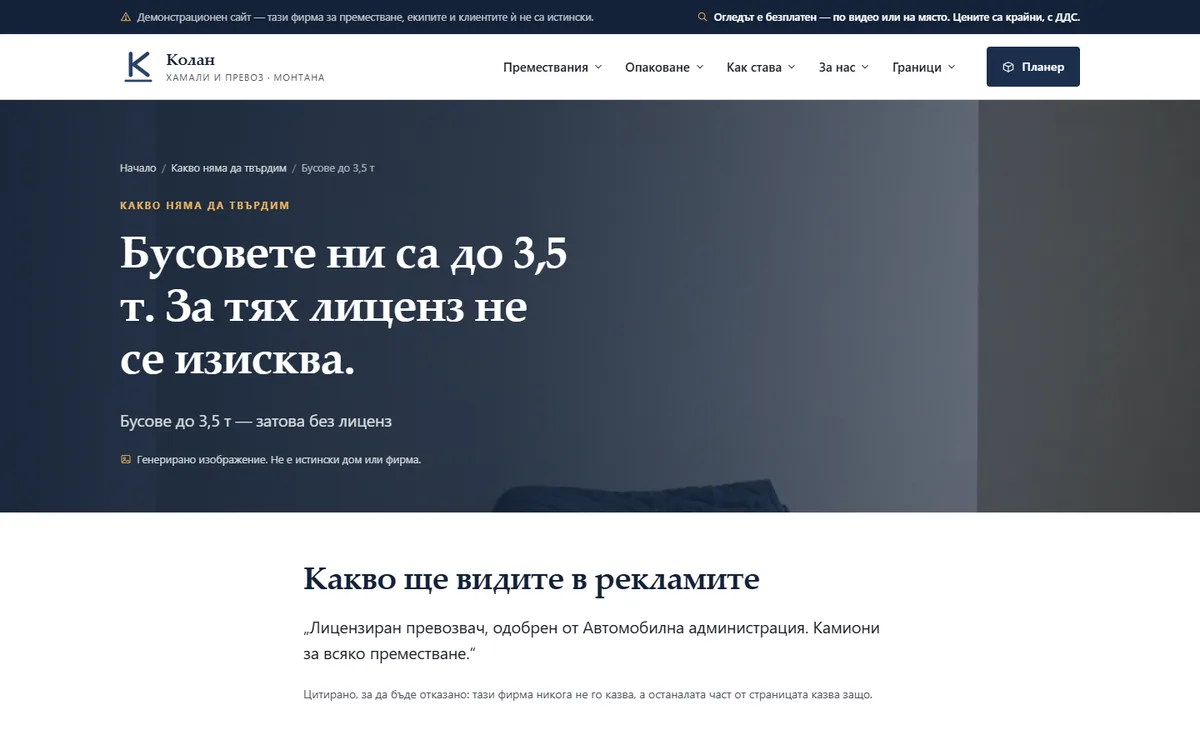Screen dimensions: 1200x750
Task: Click the Генерирано изображение caption text
Action: [x=278, y=460]
